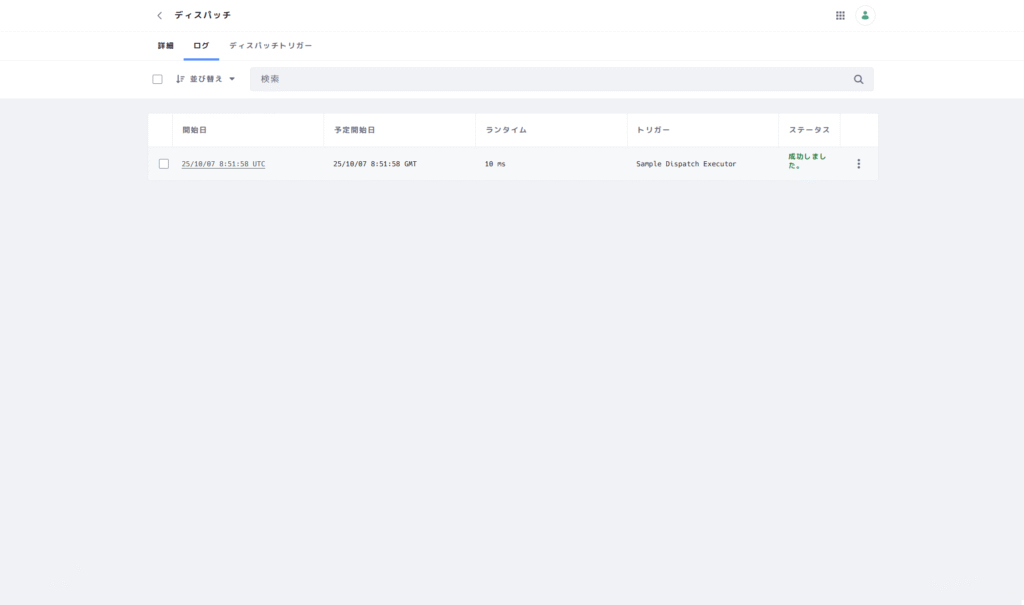Viewport: 1024px width, 605px height.
Task: Click the 予定開始日 column header
Action: coord(354,130)
